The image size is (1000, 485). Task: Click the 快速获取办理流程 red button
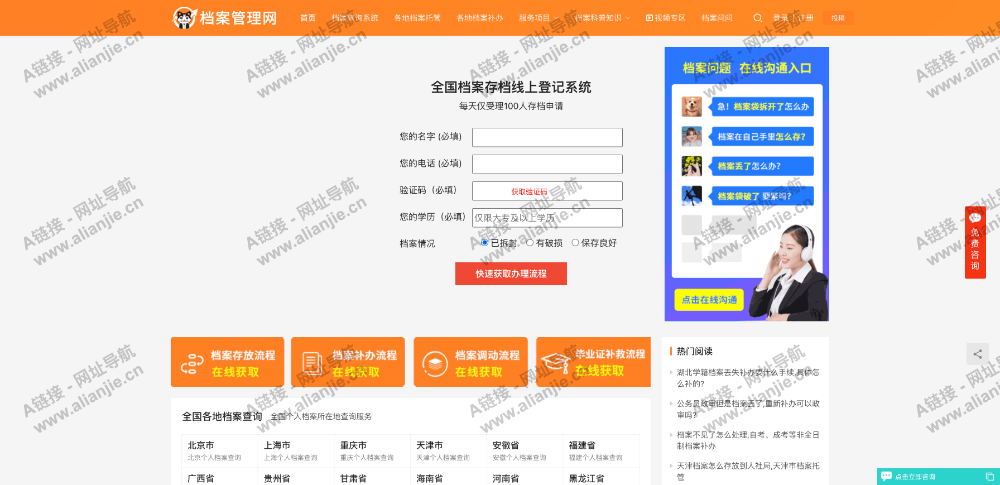(x=511, y=273)
